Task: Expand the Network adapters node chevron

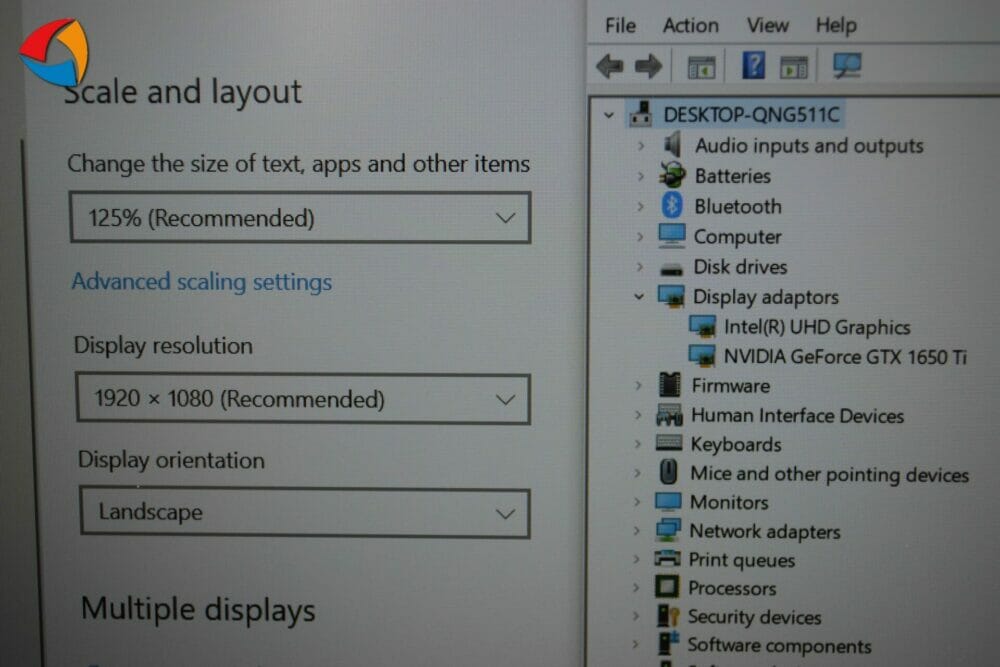Action: [636, 531]
